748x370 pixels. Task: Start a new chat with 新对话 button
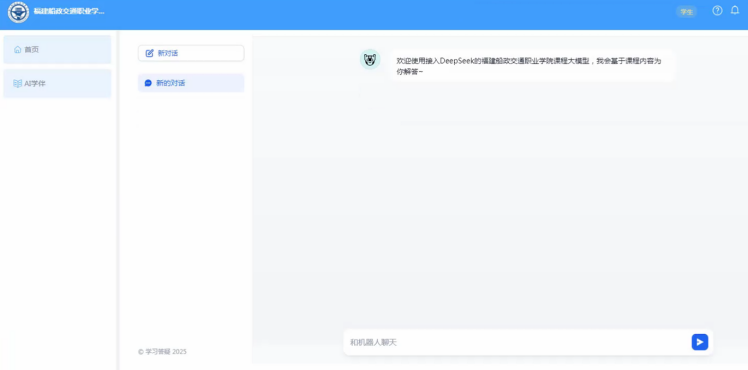point(191,53)
